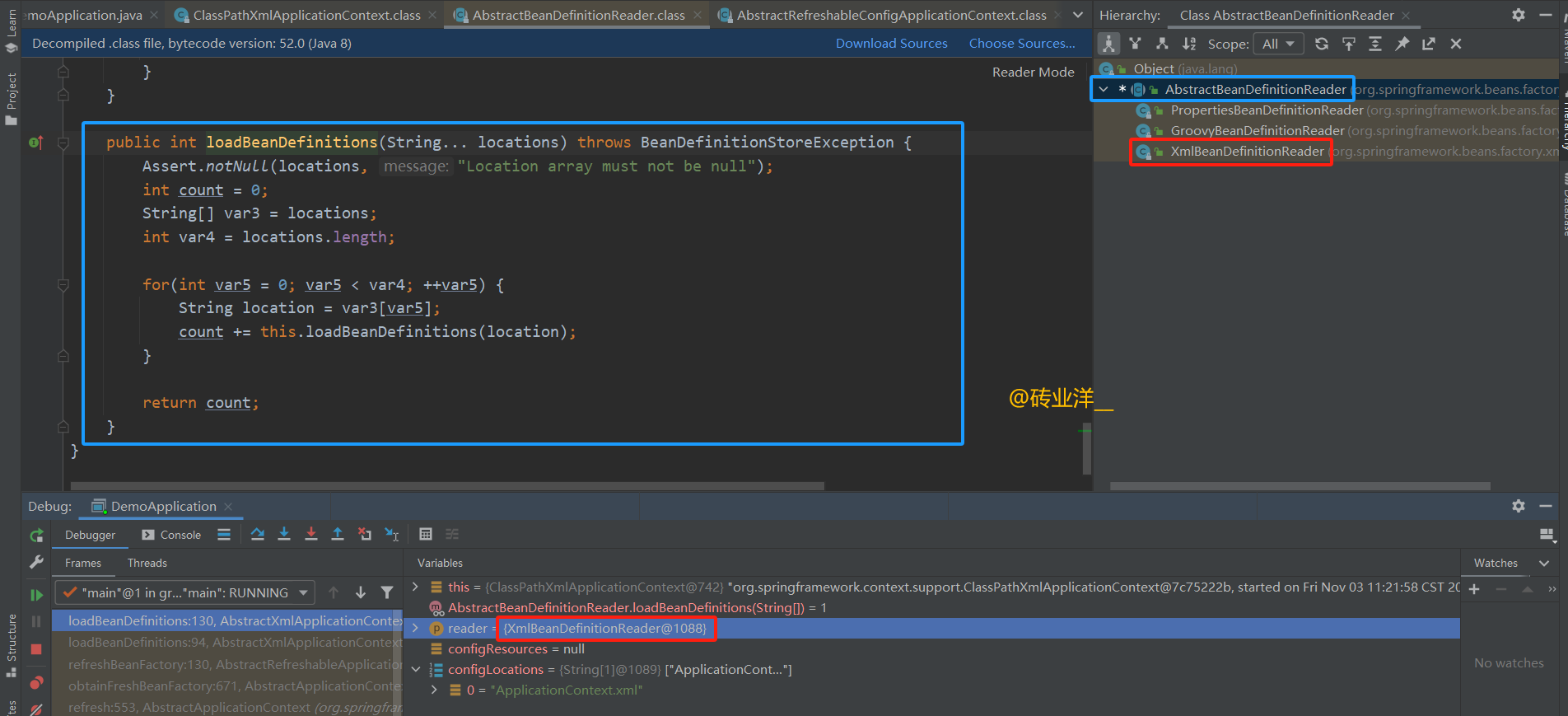Fold the for loop block in gutter
The height and width of the screenshot is (716, 1568).
coord(63,285)
